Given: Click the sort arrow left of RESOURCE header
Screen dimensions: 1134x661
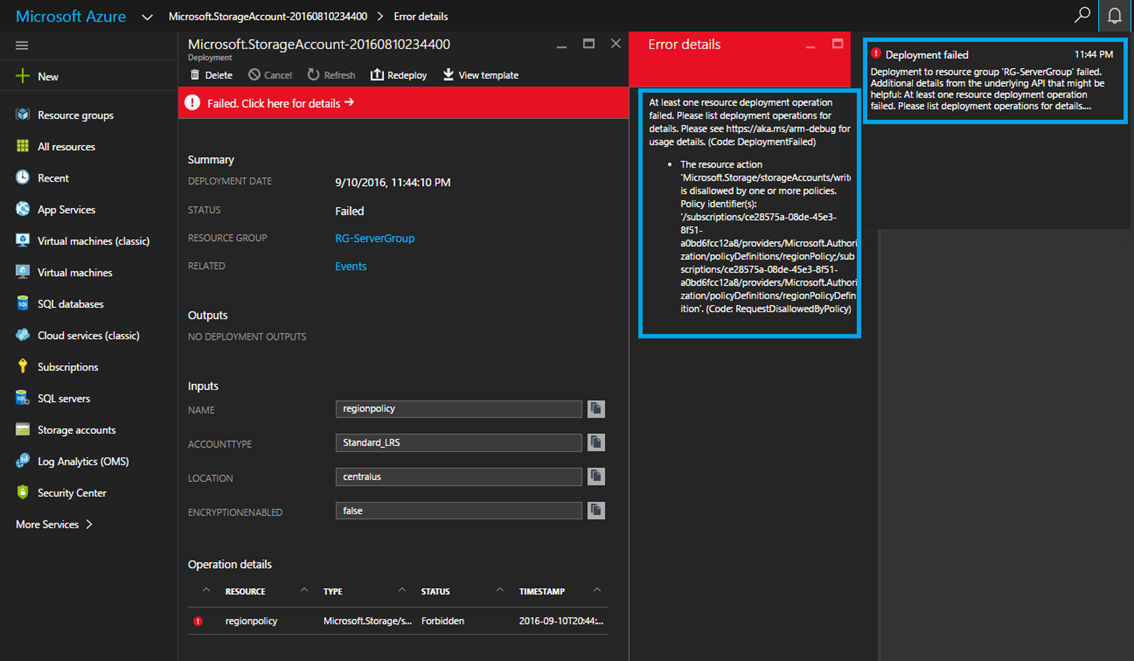Looking at the screenshot, I should click(206, 590).
